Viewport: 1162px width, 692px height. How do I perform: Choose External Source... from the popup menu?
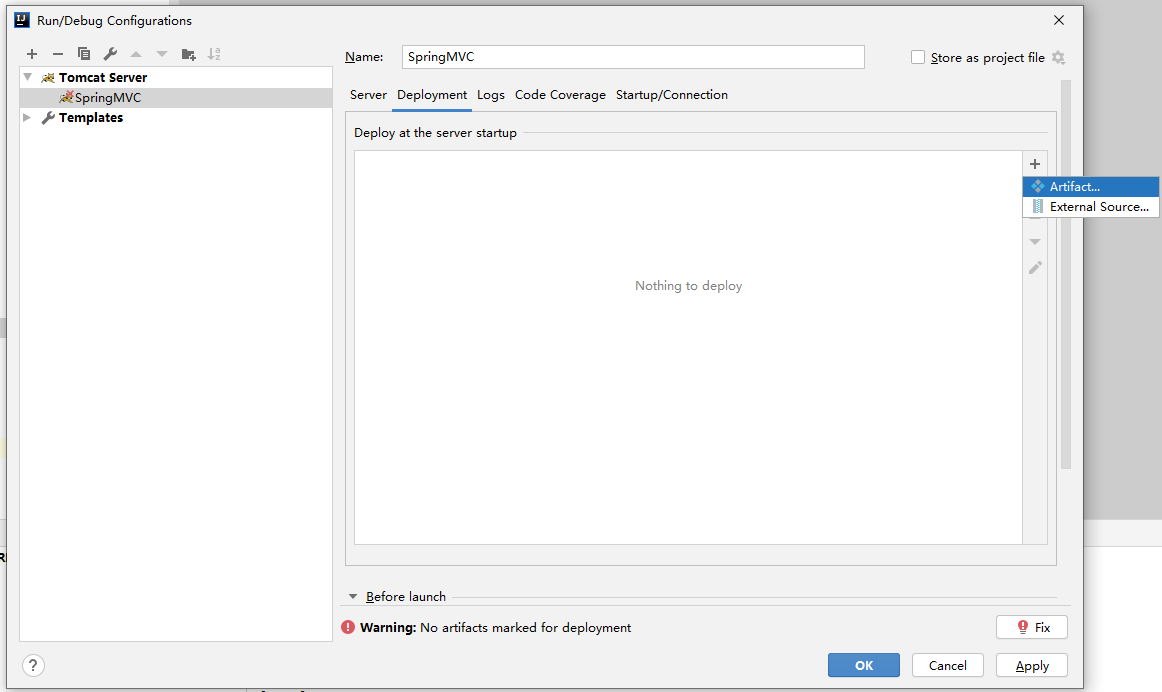pyautogui.click(x=1091, y=207)
